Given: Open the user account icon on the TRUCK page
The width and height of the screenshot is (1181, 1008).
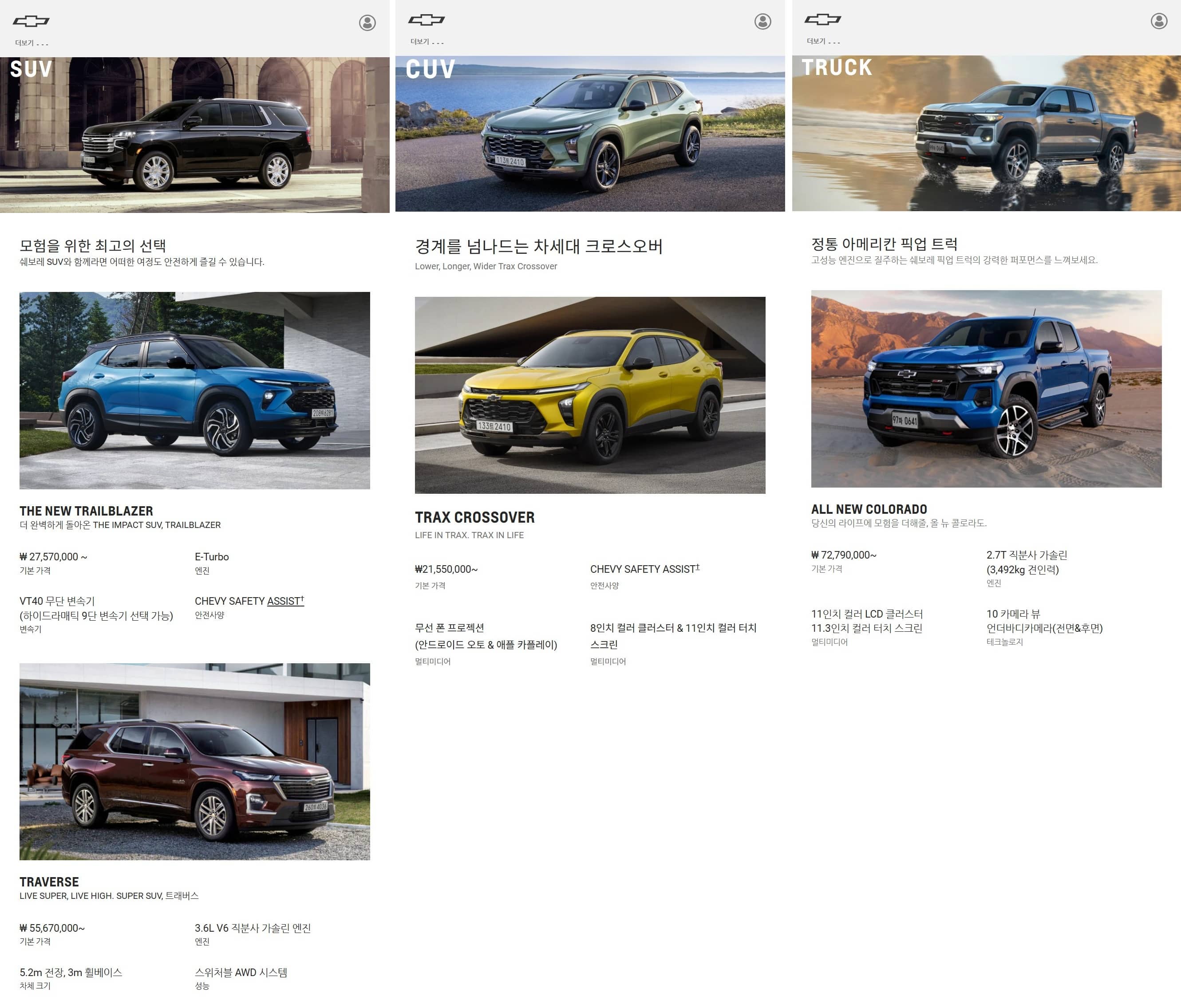Looking at the screenshot, I should click(x=1159, y=21).
